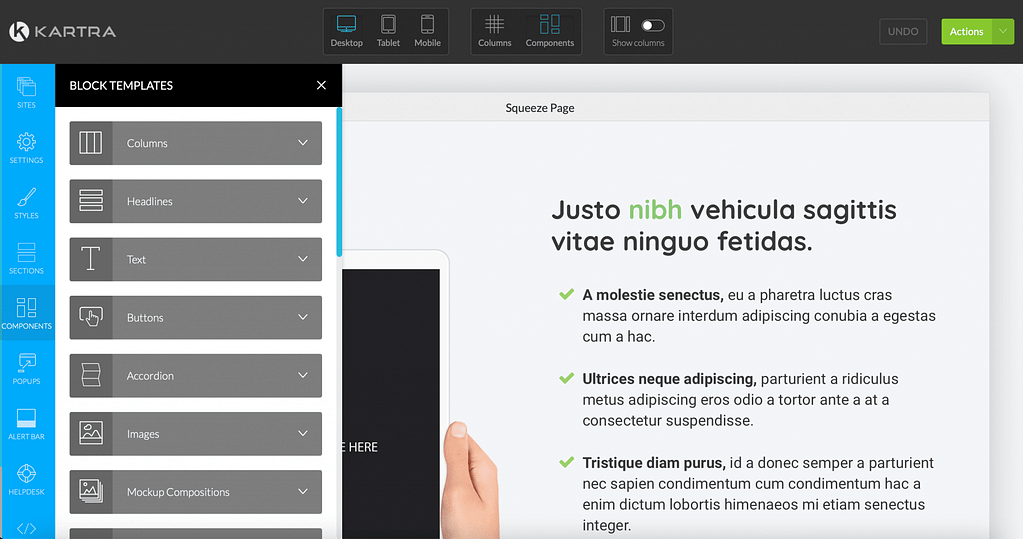Open Popups in the sidebar
Image resolution: width=1023 pixels, height=539 pixels.
point(27,367)
